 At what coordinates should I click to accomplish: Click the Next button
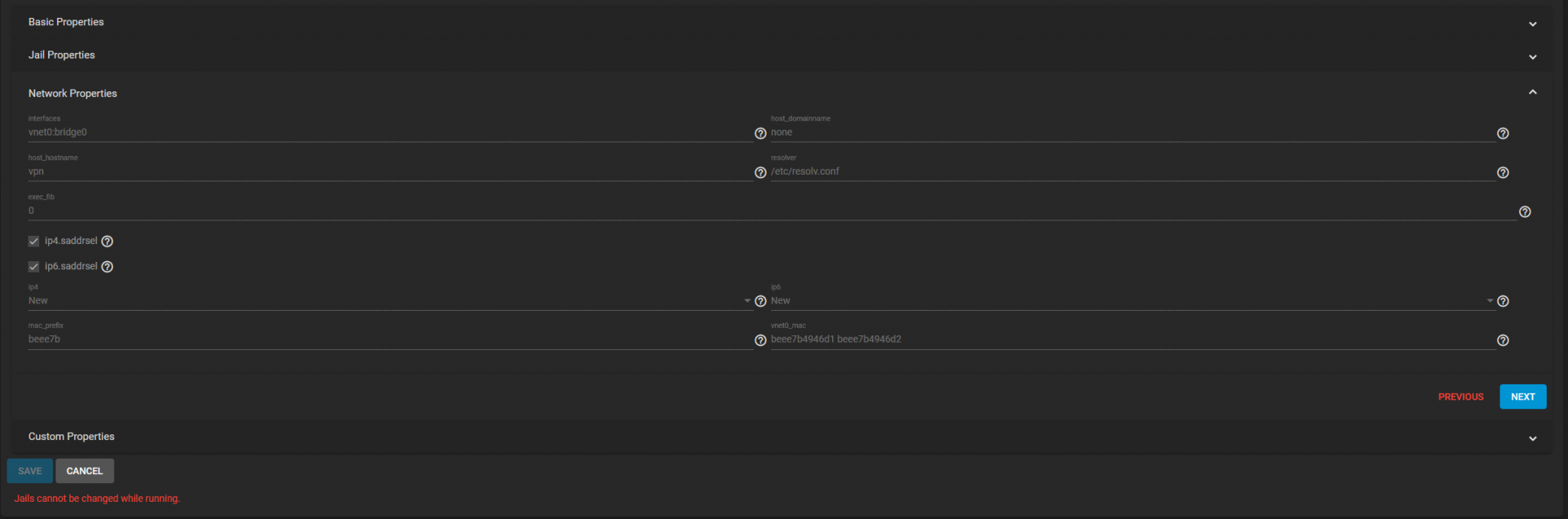[x=1522, y=397]
